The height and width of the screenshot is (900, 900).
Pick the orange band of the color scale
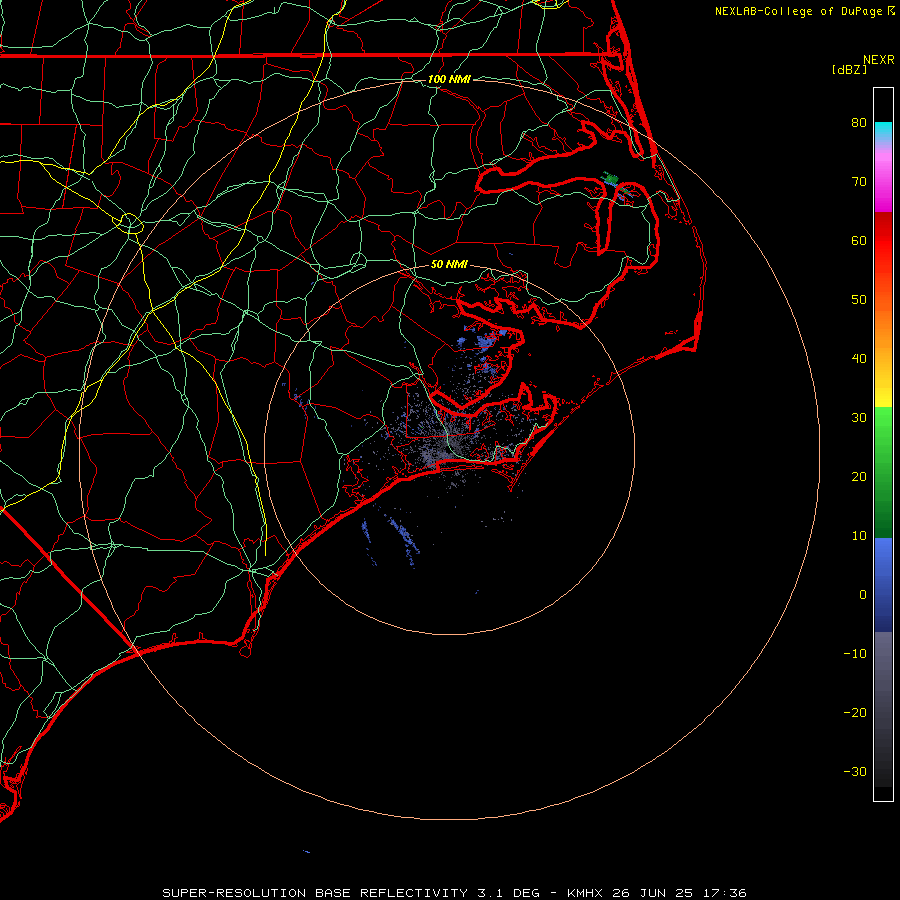tap(883, 330)
